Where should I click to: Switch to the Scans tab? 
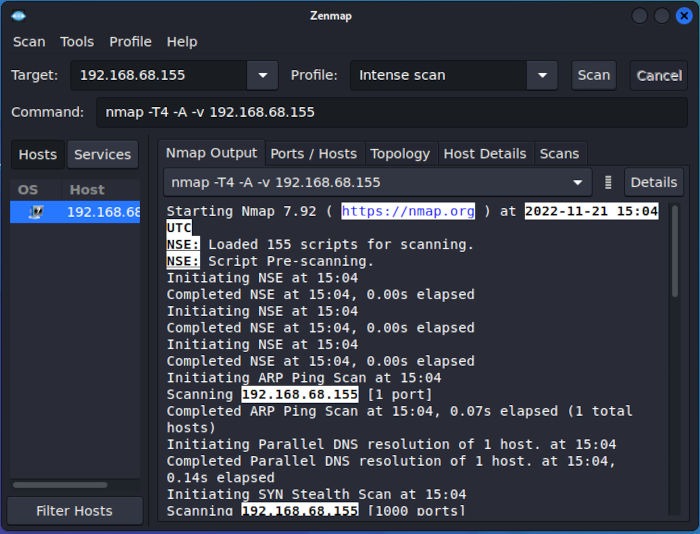pyautogui.click(x=559, y=154)
